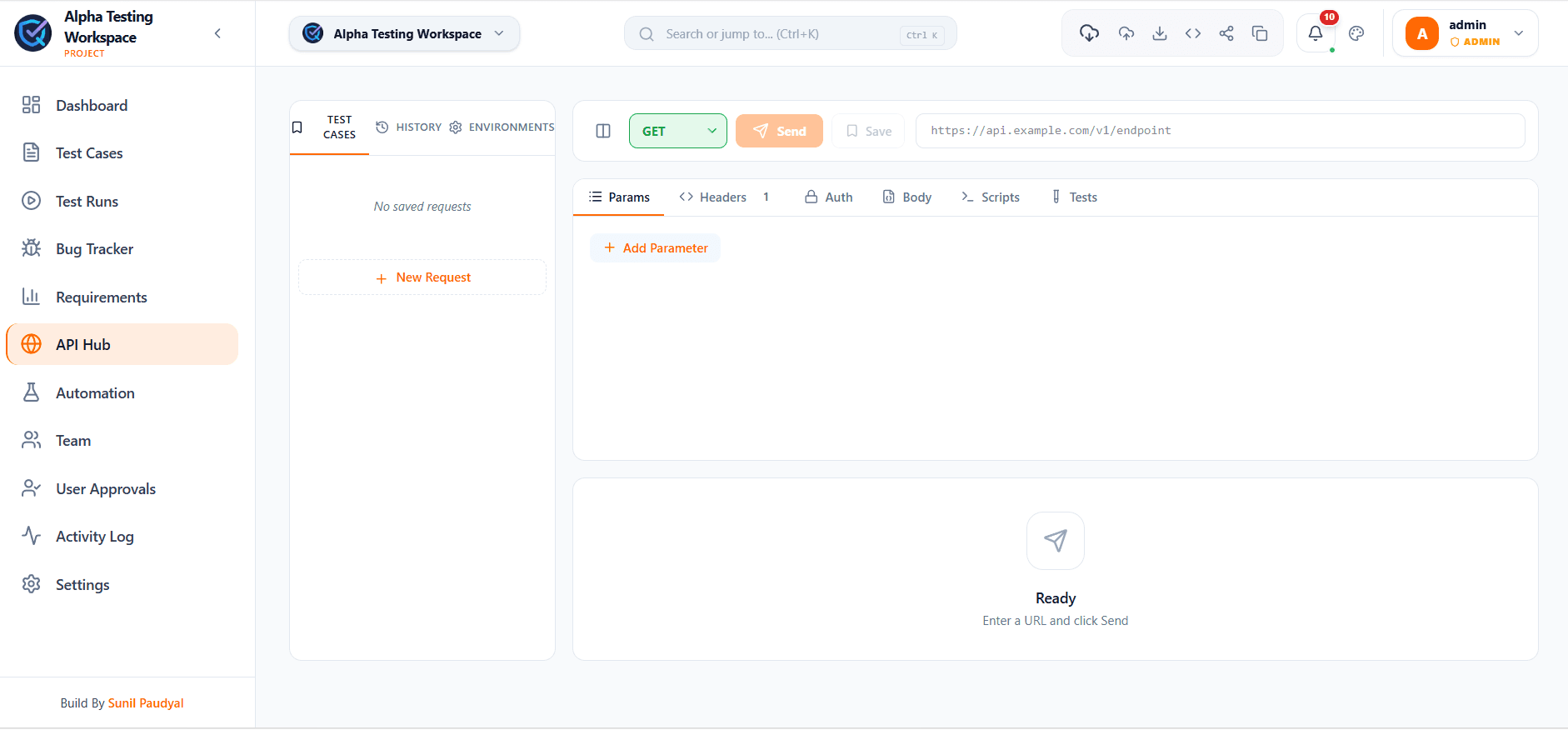
Task: Open Automation page
Action: tap(122, 392)
